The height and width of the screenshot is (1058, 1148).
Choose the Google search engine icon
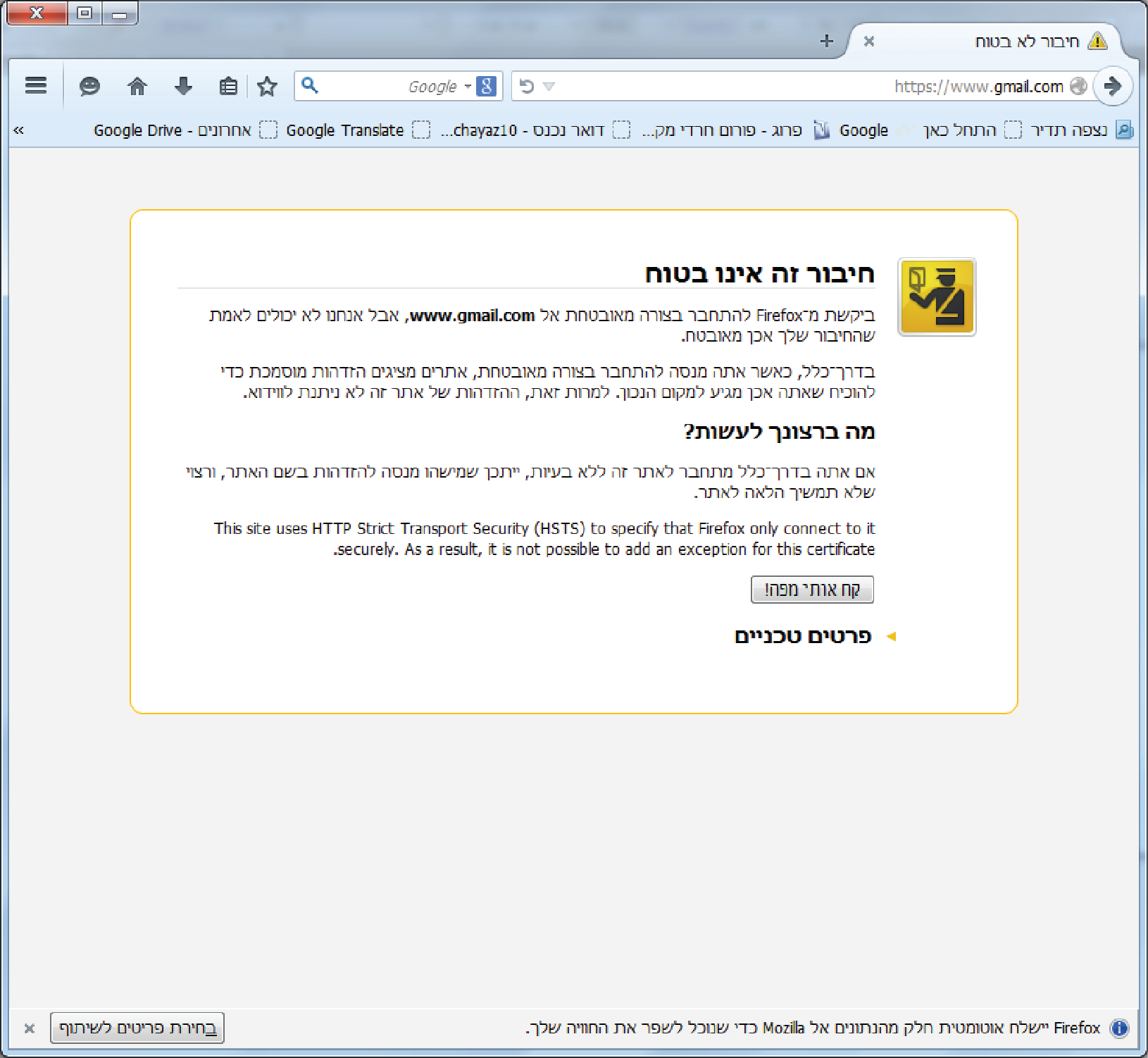point(486,86)
